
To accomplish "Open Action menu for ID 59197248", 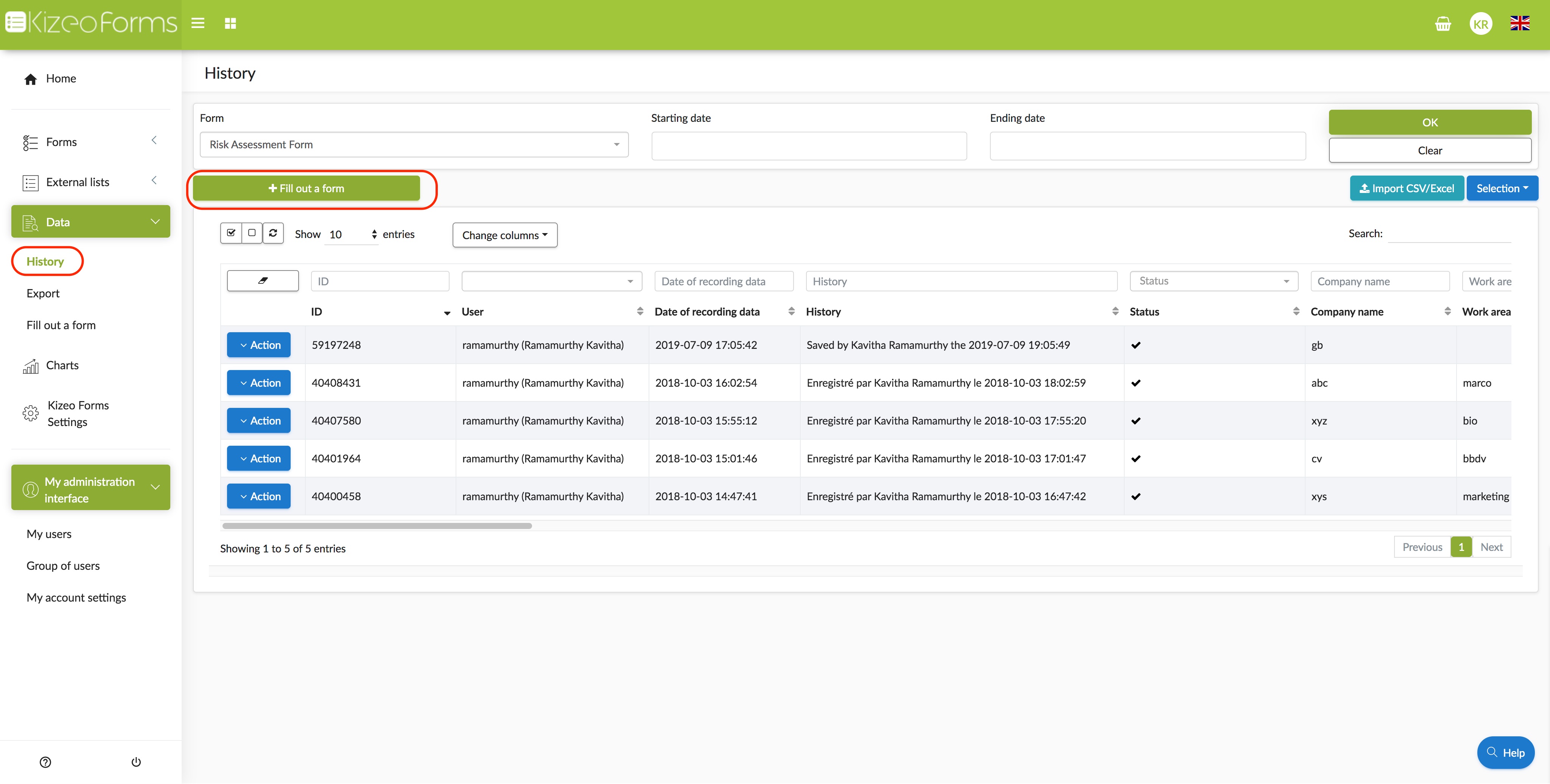I will tap(259, 345).
